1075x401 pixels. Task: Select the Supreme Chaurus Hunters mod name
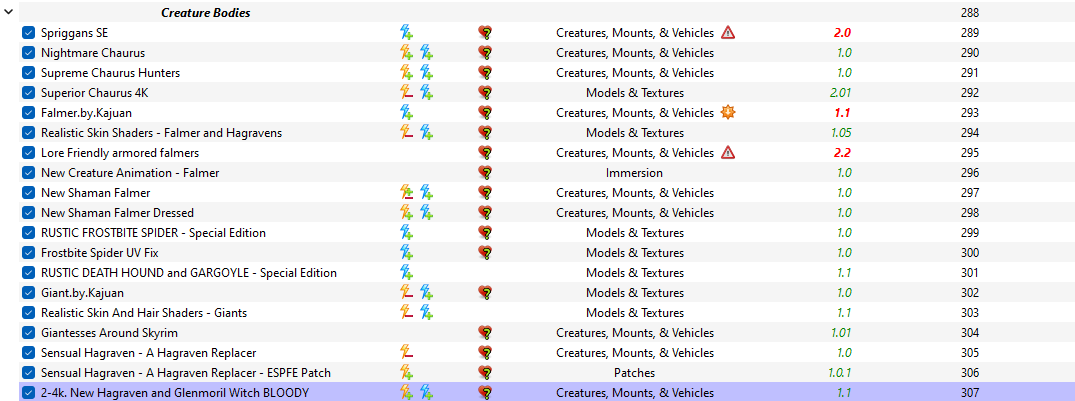coord(110,73)
